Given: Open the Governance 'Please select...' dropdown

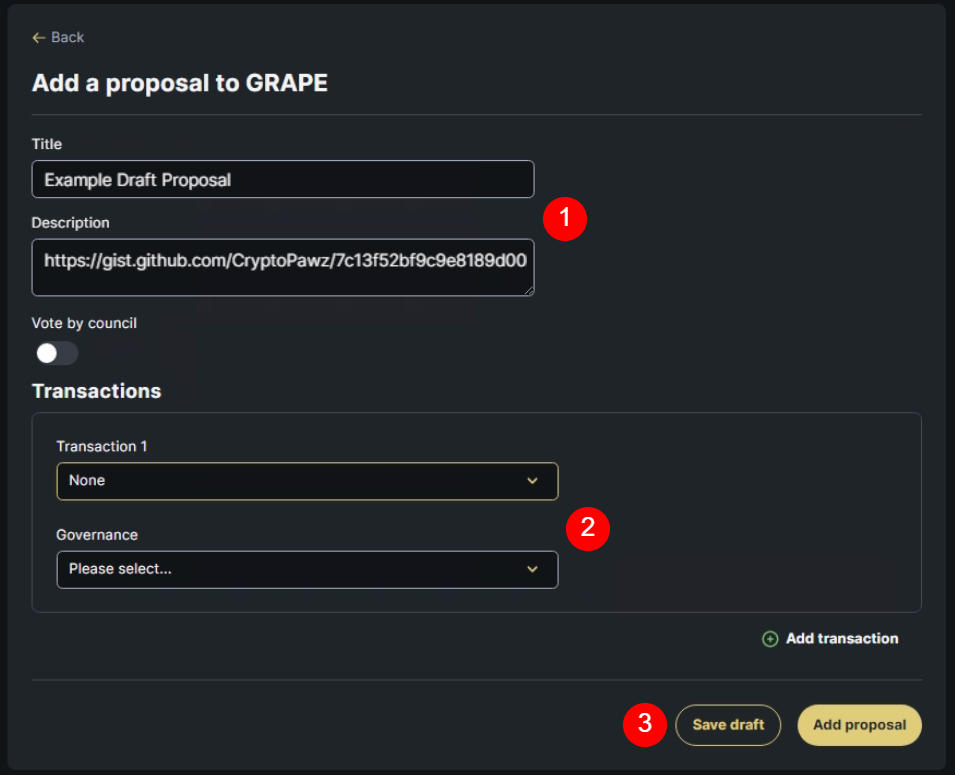Looking at the screenshot, I should 290,570.
